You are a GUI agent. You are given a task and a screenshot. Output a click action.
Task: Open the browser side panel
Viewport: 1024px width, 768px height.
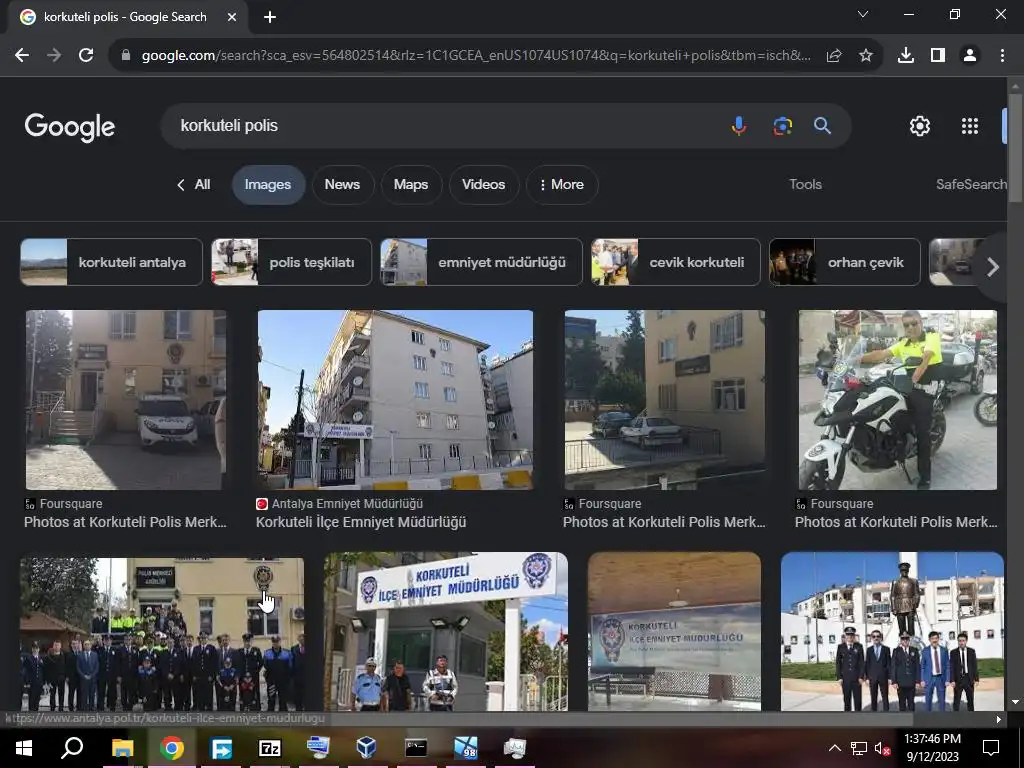pos(938,56)
